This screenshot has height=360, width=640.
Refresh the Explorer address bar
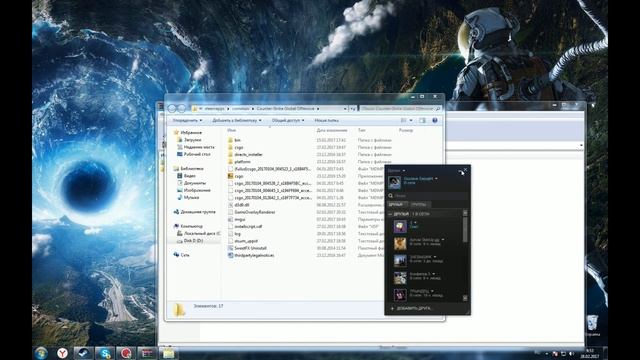tap(352, 109)
